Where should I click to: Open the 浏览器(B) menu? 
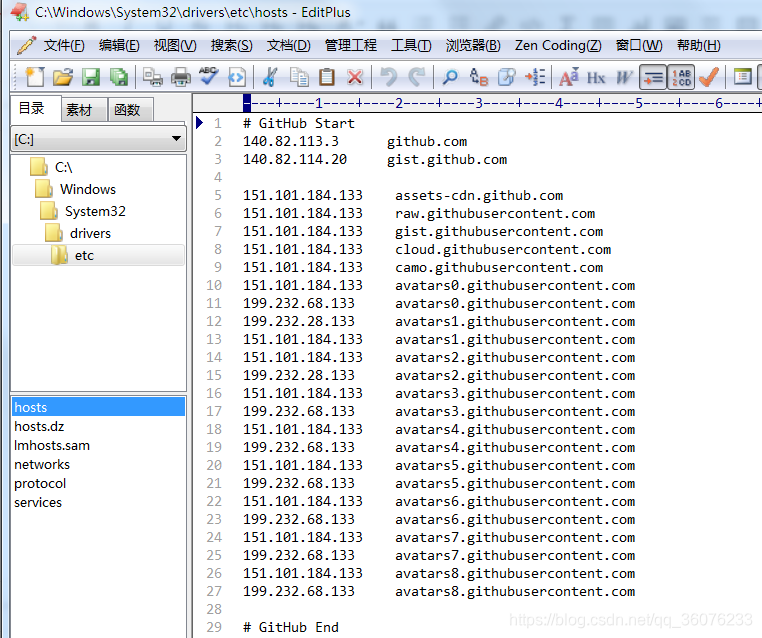[x=473, y=45]
